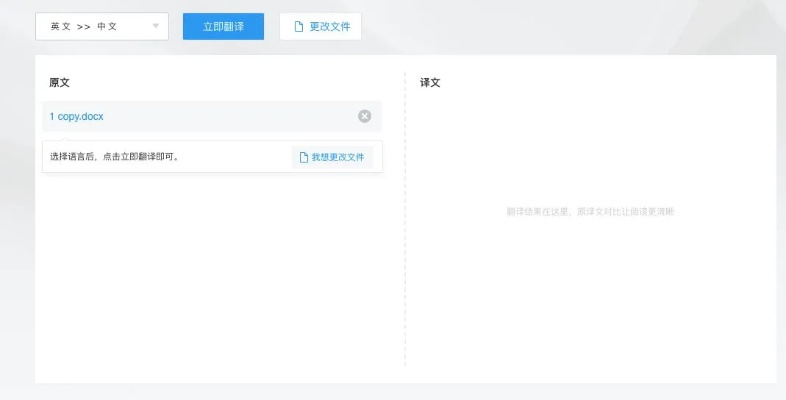Screen dimensions: 786x400
Task: Click the >> arrows between languages
Action: point(84,27)
